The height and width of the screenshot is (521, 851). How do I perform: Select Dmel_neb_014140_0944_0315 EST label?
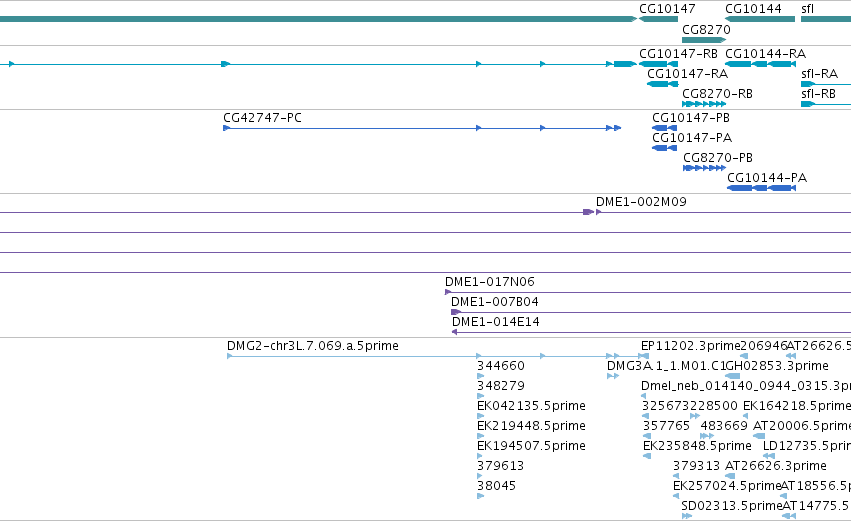[746, 386]
